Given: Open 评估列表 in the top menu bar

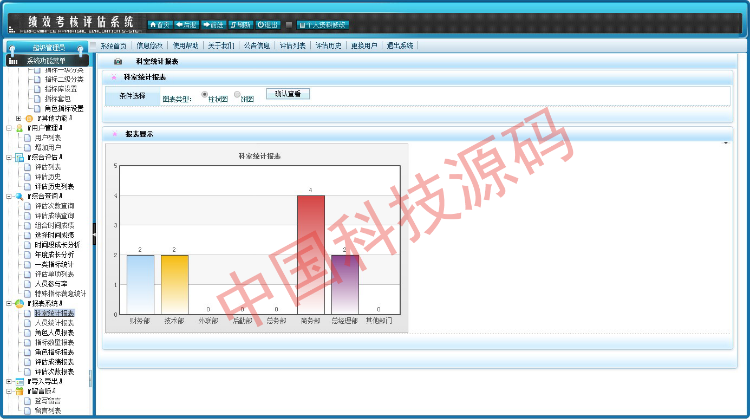Looking at the screenshot, I should pos(293,46).
